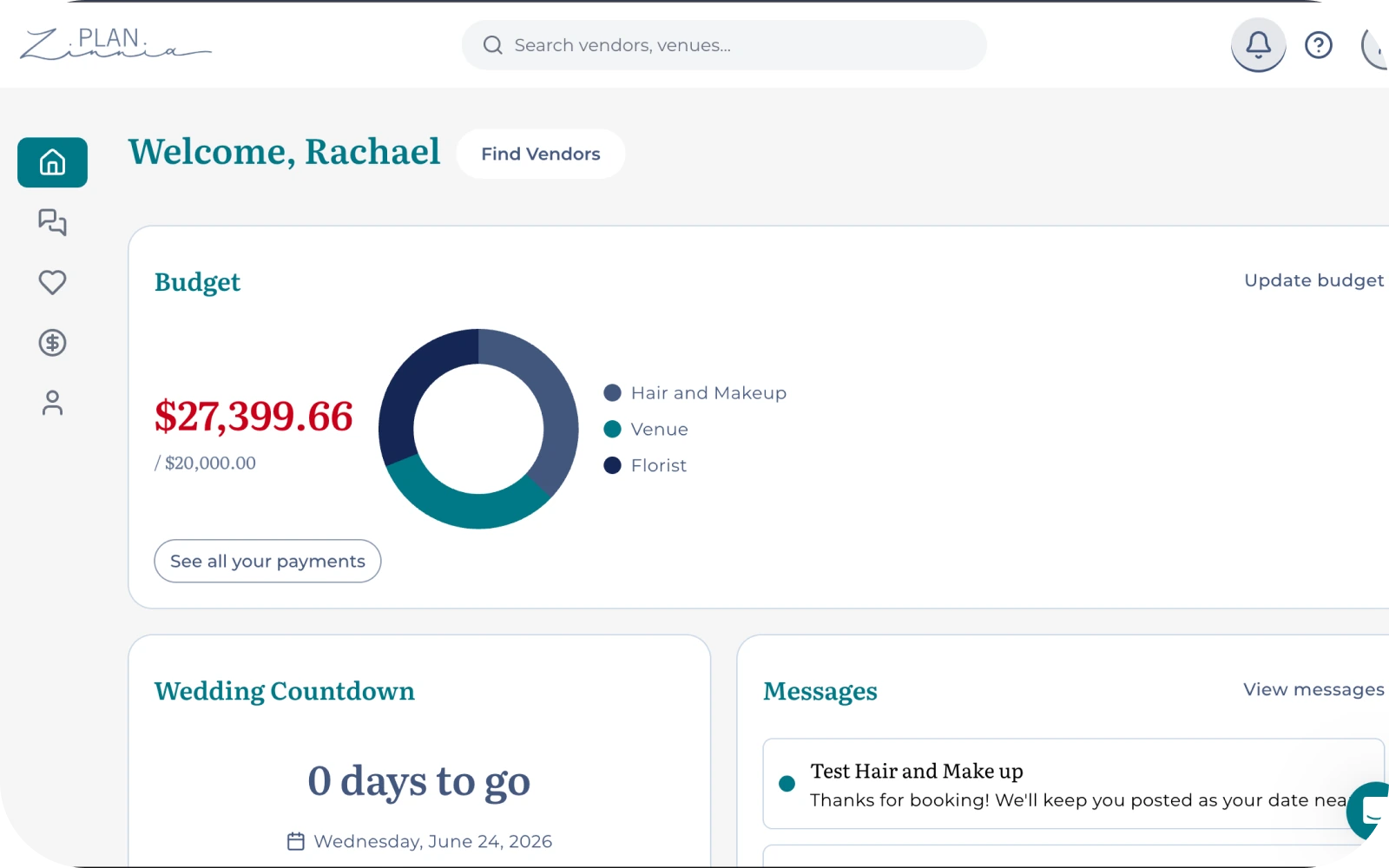Screen dimensions: 1389x868
Task: Open the Budget dollar sidebar icon
Action: coord(52,343)
